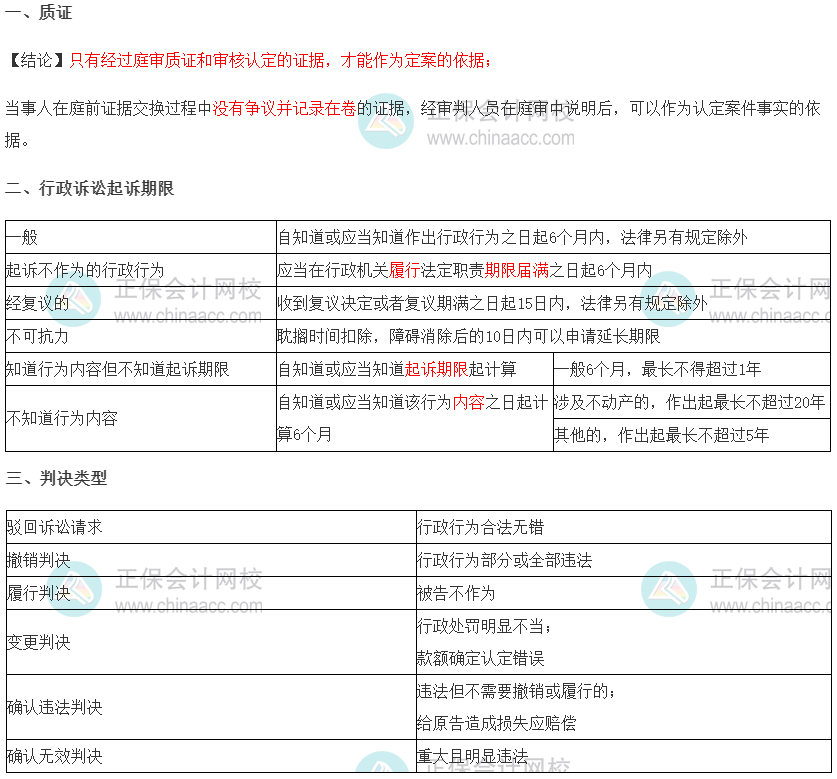Viewport: 837px width, 779px height.
Task: Click the red phrase "没有争议并记录在卷"
Action: pyautogui.click(x=284, y=108)
